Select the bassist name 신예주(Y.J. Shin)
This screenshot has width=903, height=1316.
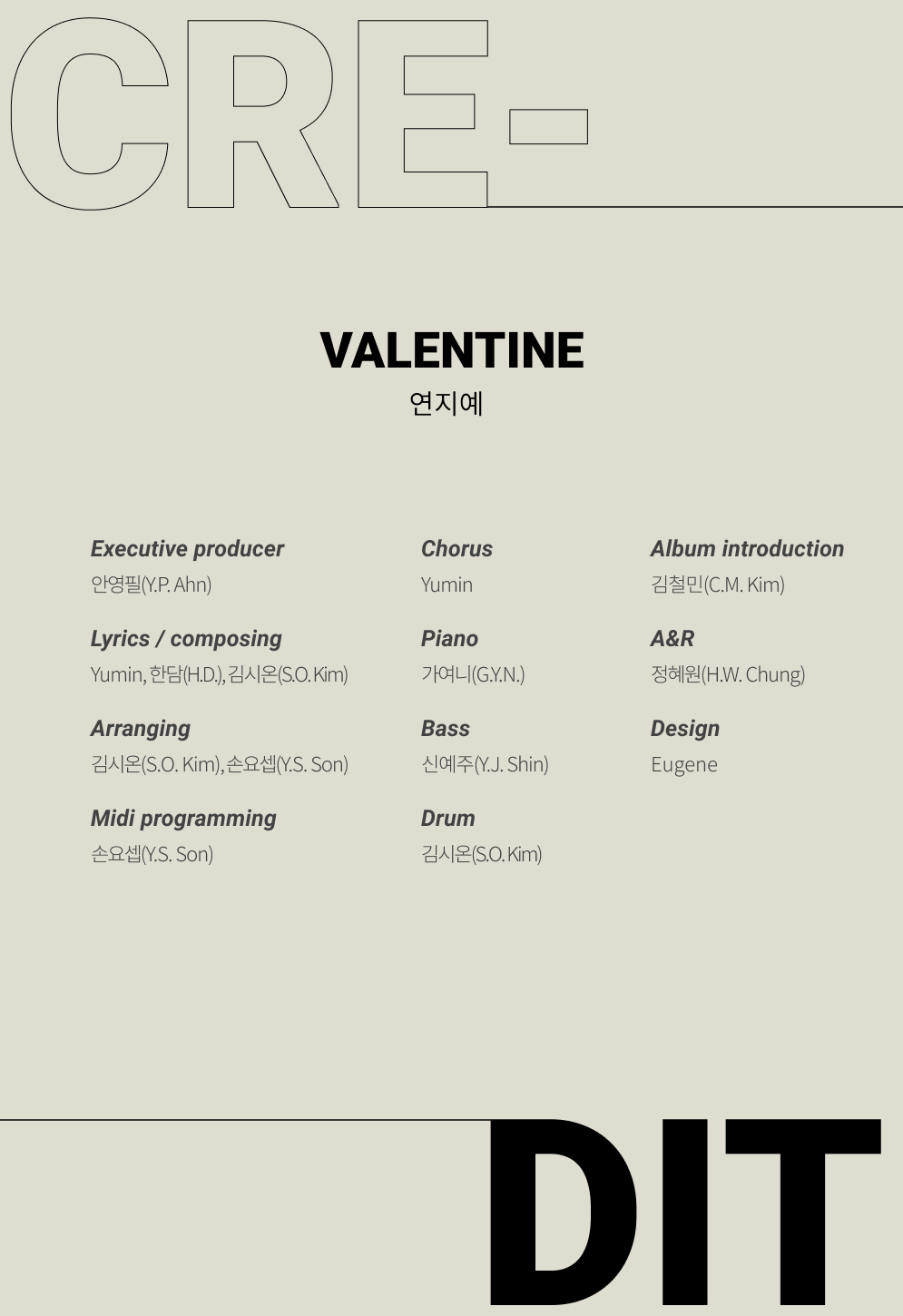click(485, 764)
